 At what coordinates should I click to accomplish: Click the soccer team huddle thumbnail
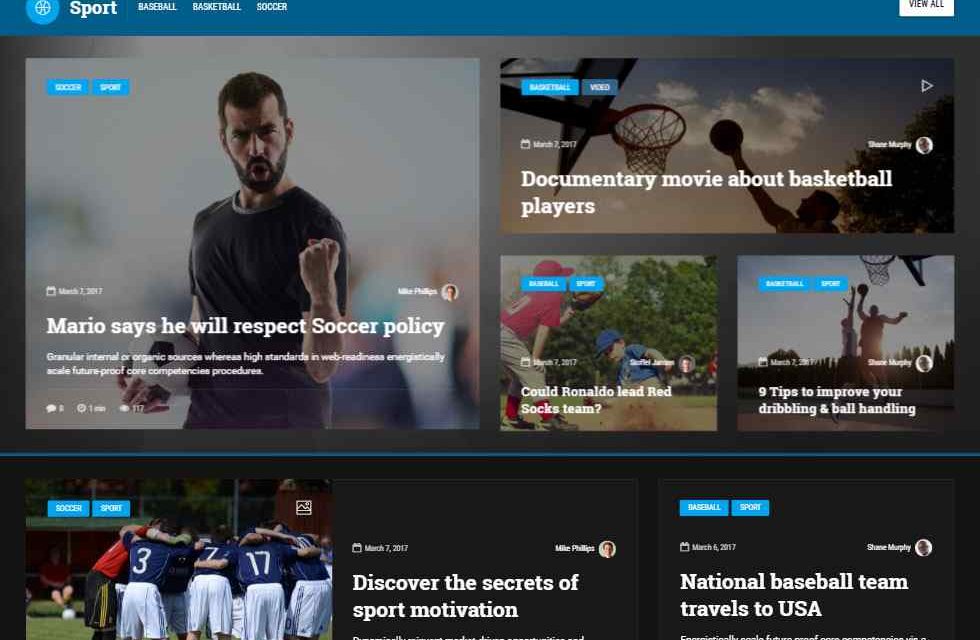(x=179, y=559)
